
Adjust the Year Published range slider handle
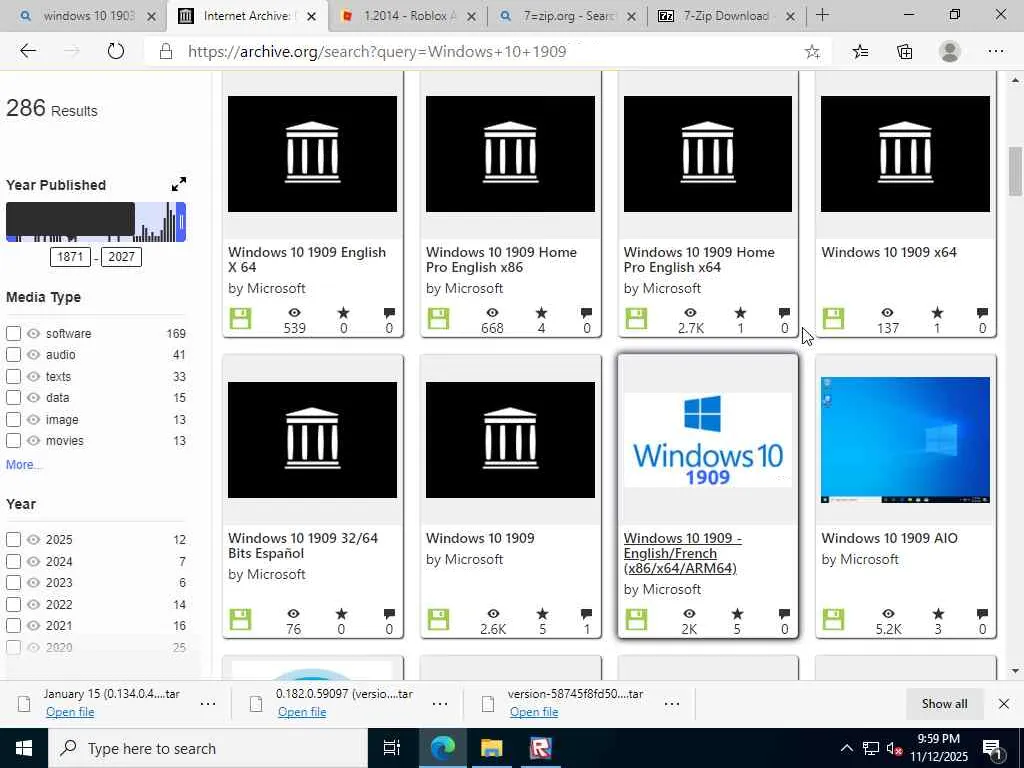pos(182,222)
